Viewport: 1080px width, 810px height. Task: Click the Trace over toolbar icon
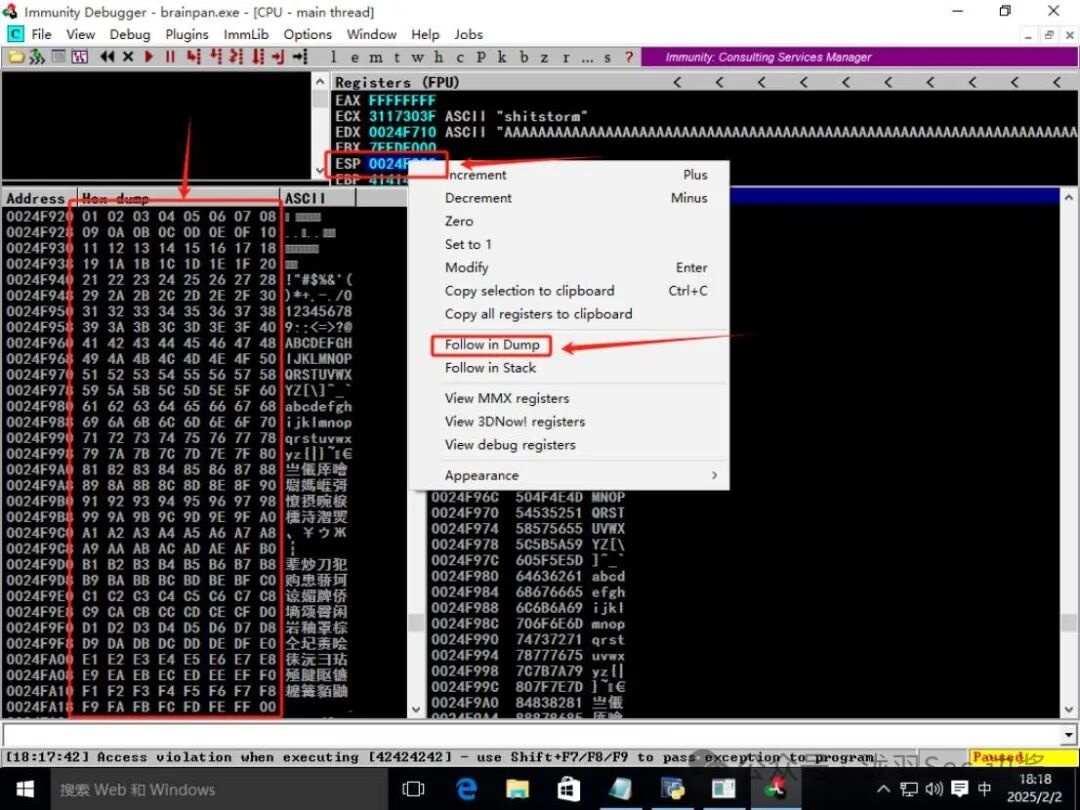[258, 57]
